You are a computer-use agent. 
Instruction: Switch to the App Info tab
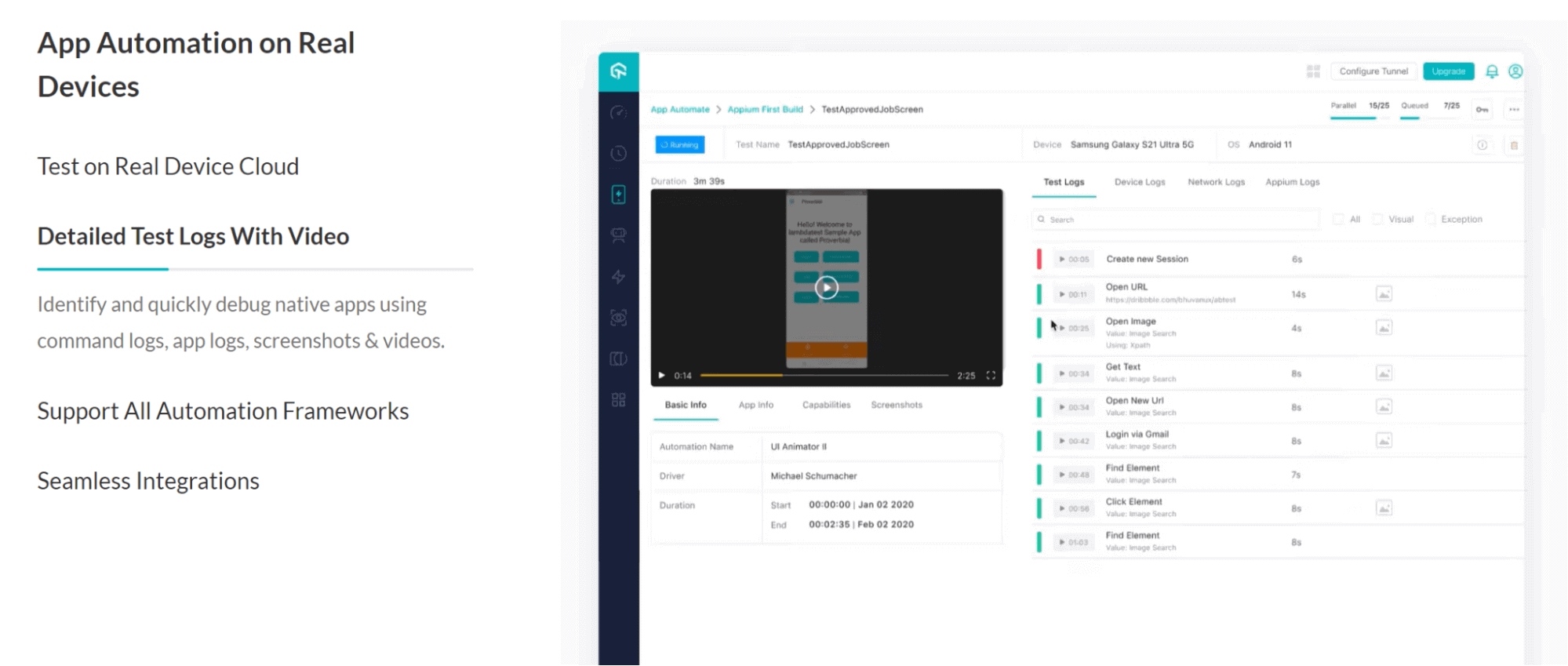coord(755,405)
